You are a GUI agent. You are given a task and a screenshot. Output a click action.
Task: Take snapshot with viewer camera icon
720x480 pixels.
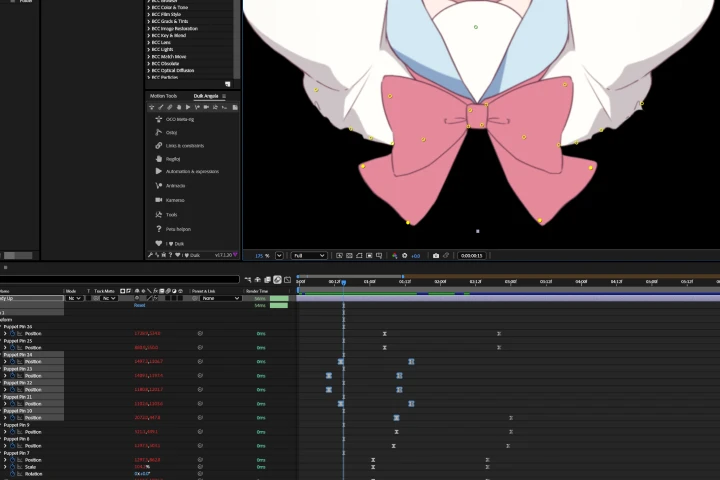(436, 255)
